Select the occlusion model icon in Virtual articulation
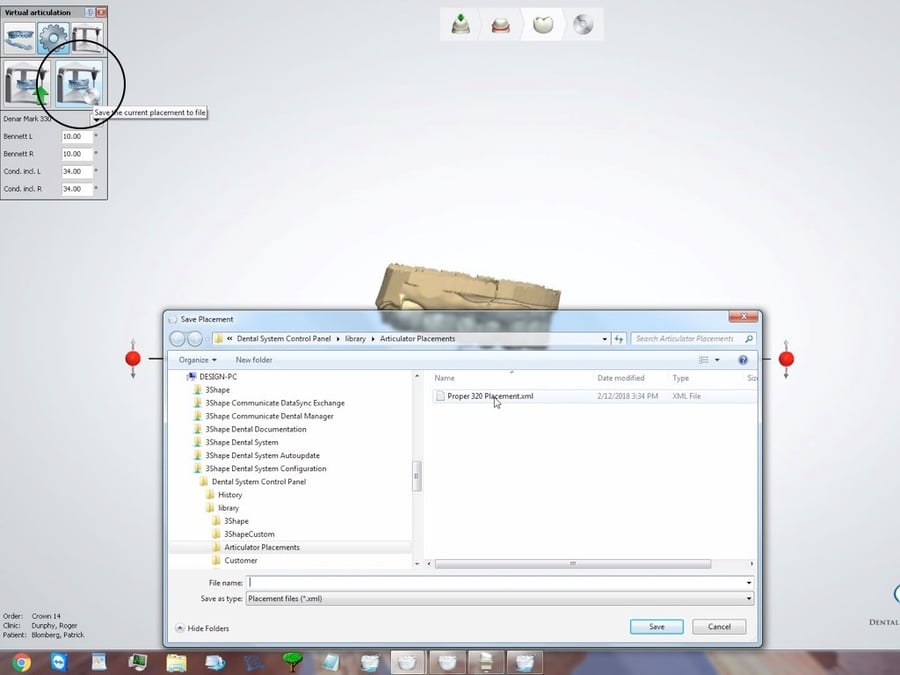This screenshot has height=675, width=900. click(20, 38)
